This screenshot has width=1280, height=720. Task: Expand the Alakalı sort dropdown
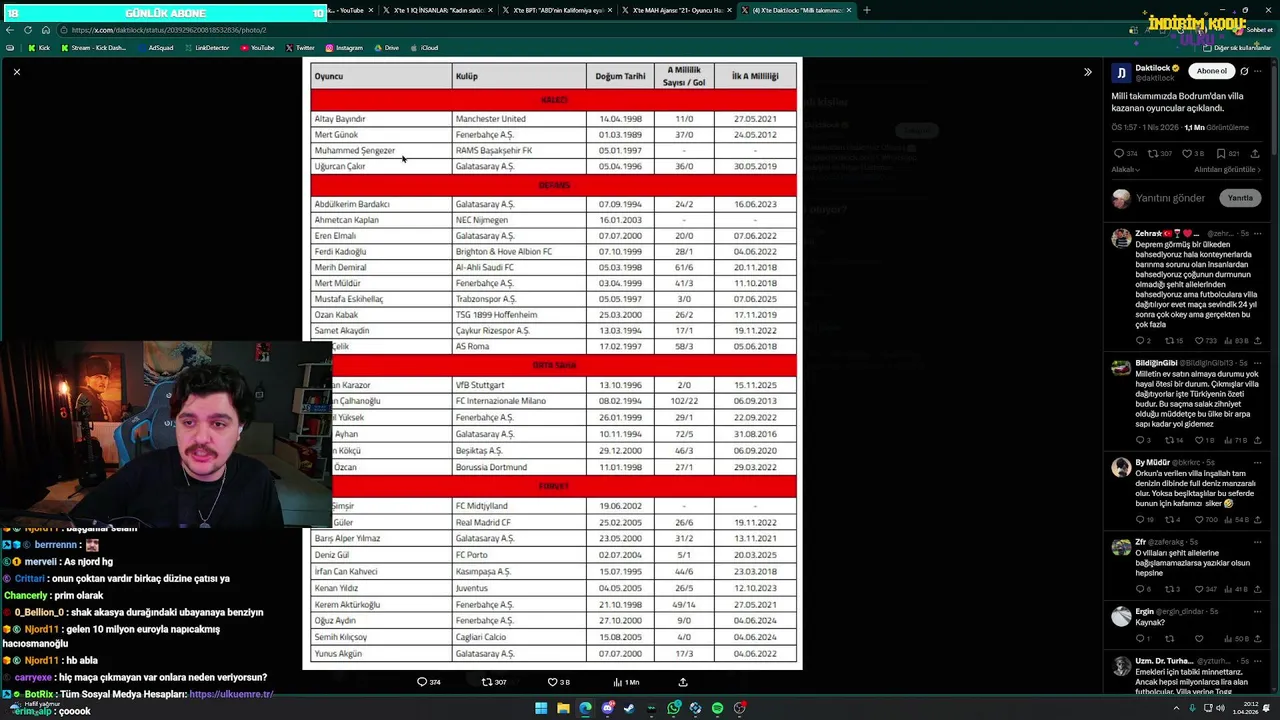coord(1126,170)
